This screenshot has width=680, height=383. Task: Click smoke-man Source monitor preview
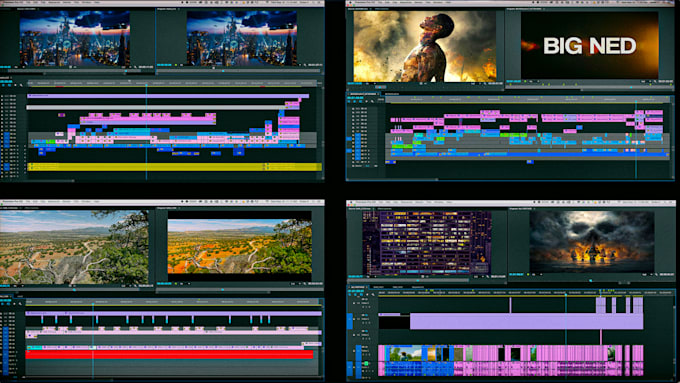425,46
